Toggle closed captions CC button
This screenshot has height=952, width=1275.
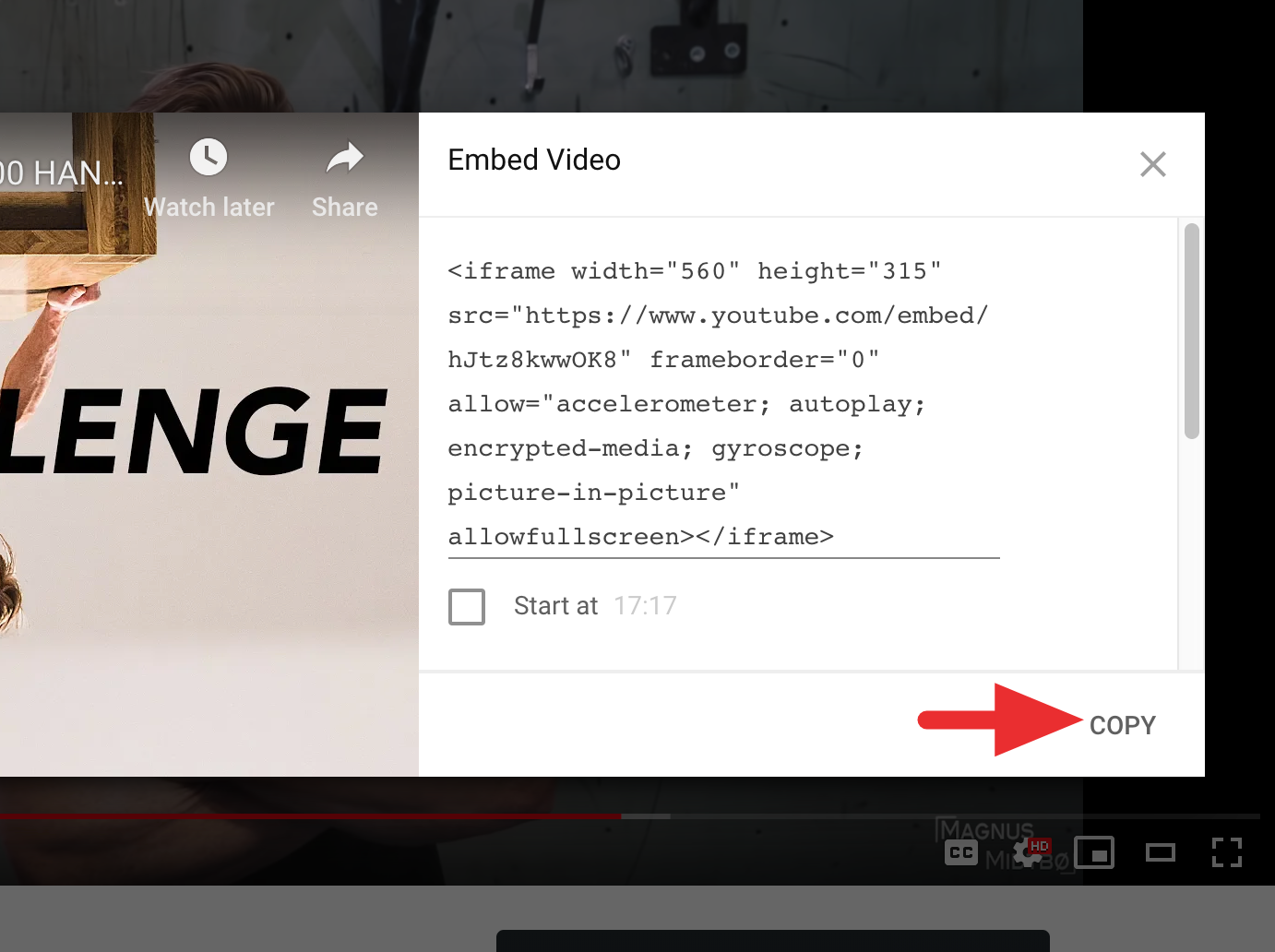[x=961, y=852]
